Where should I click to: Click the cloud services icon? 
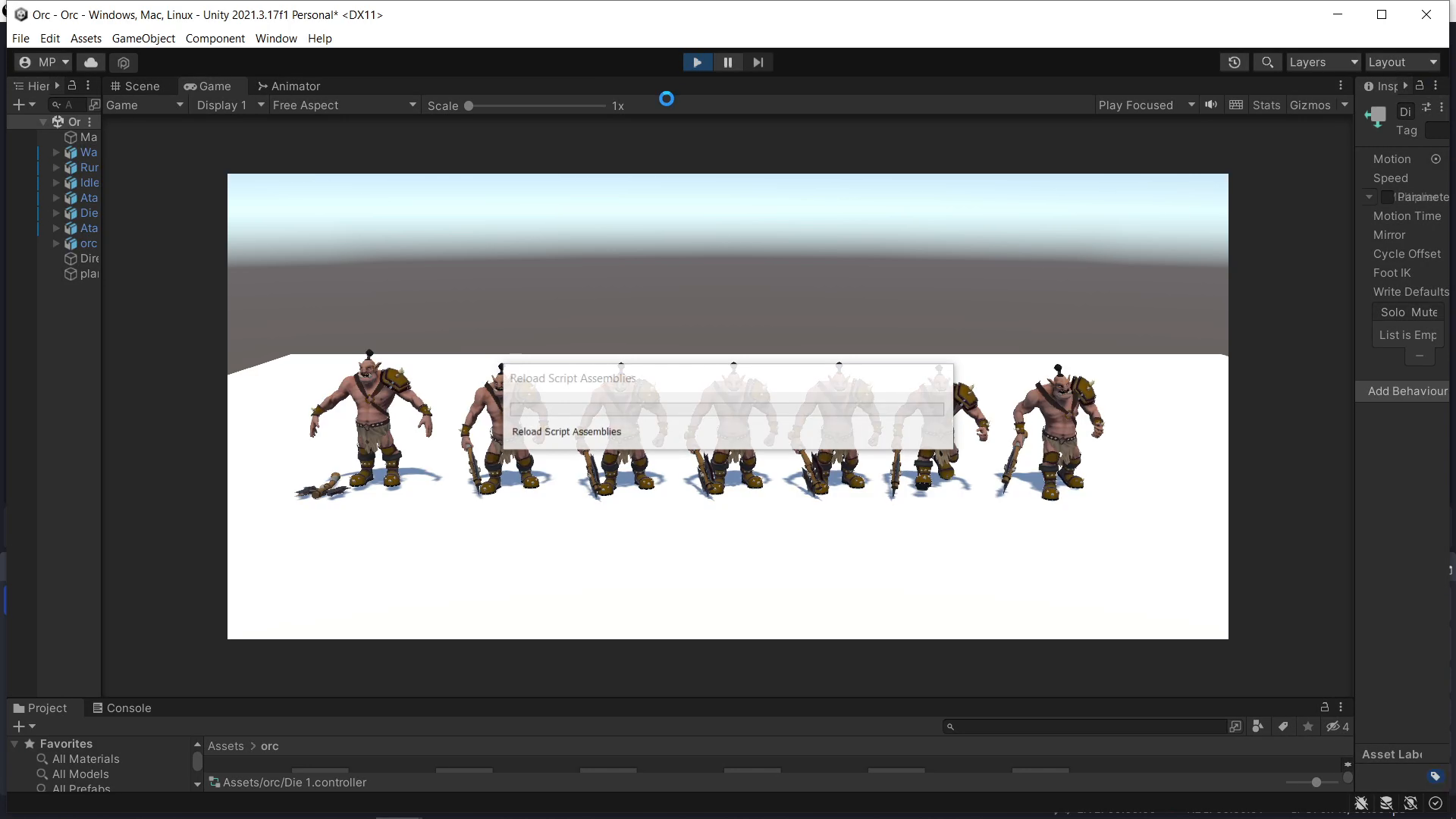click(x=91, y=62)
